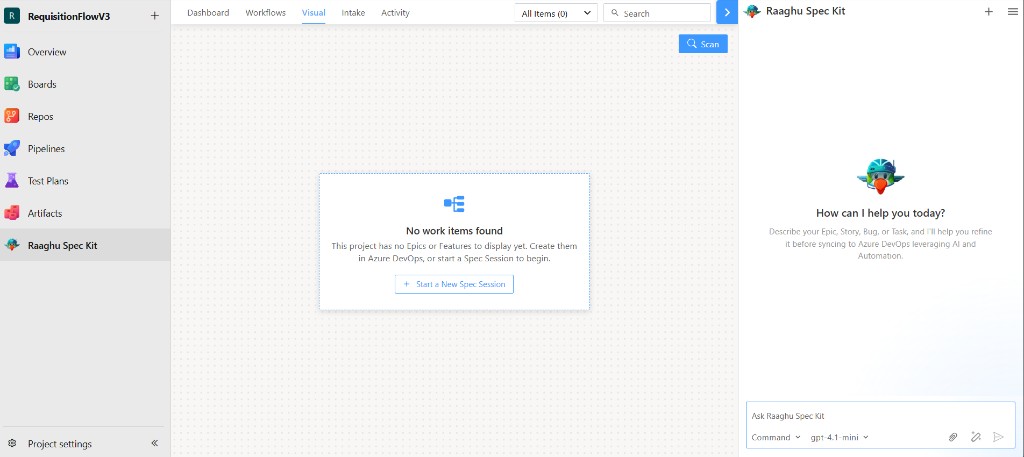Switch to the Workflows tab

(x=266, y=12)
